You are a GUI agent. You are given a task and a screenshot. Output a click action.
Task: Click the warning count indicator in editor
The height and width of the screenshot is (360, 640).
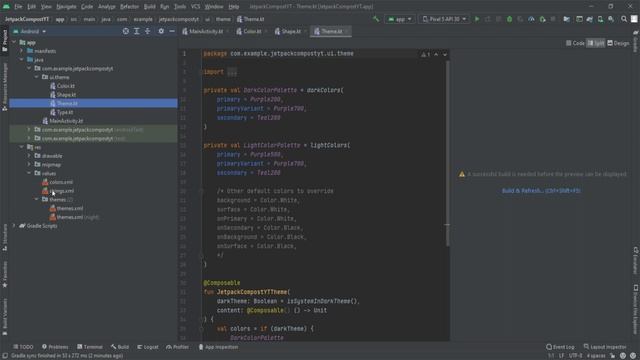[x=425, y=54]
